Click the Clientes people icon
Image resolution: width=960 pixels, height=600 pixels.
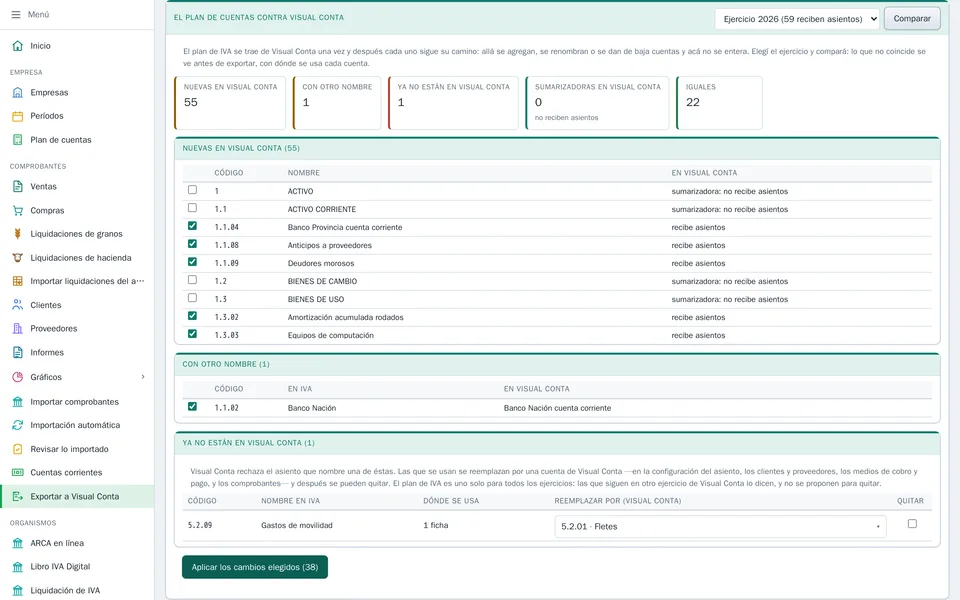18,305
